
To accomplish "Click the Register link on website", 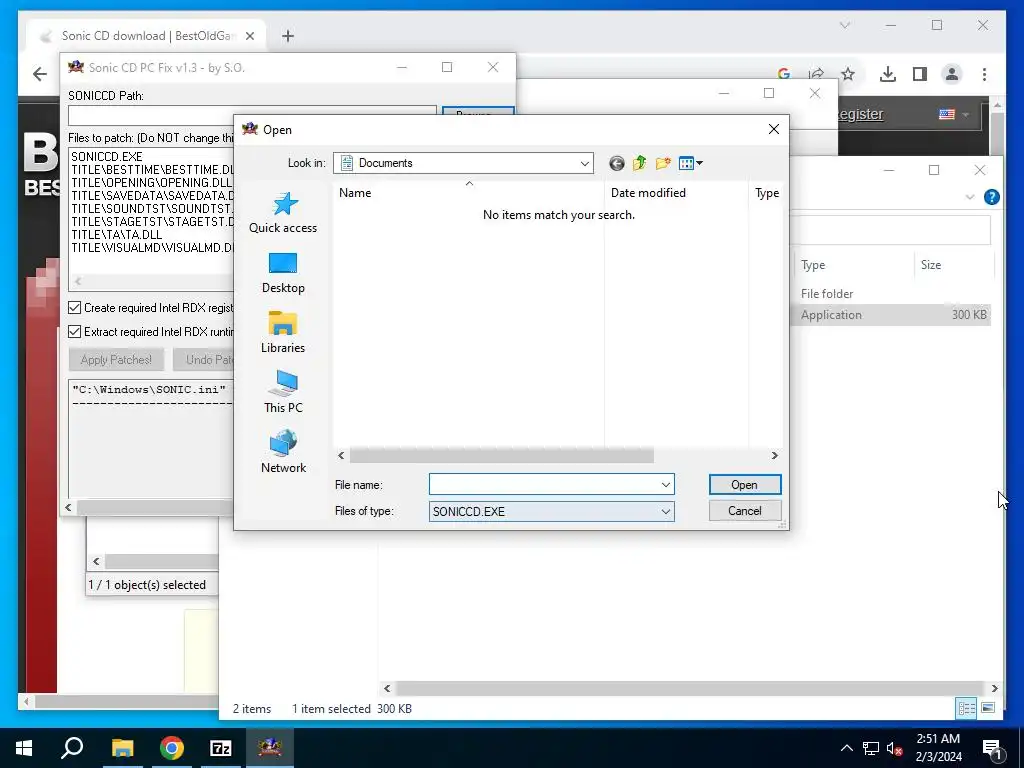I will tap(859, 114).
